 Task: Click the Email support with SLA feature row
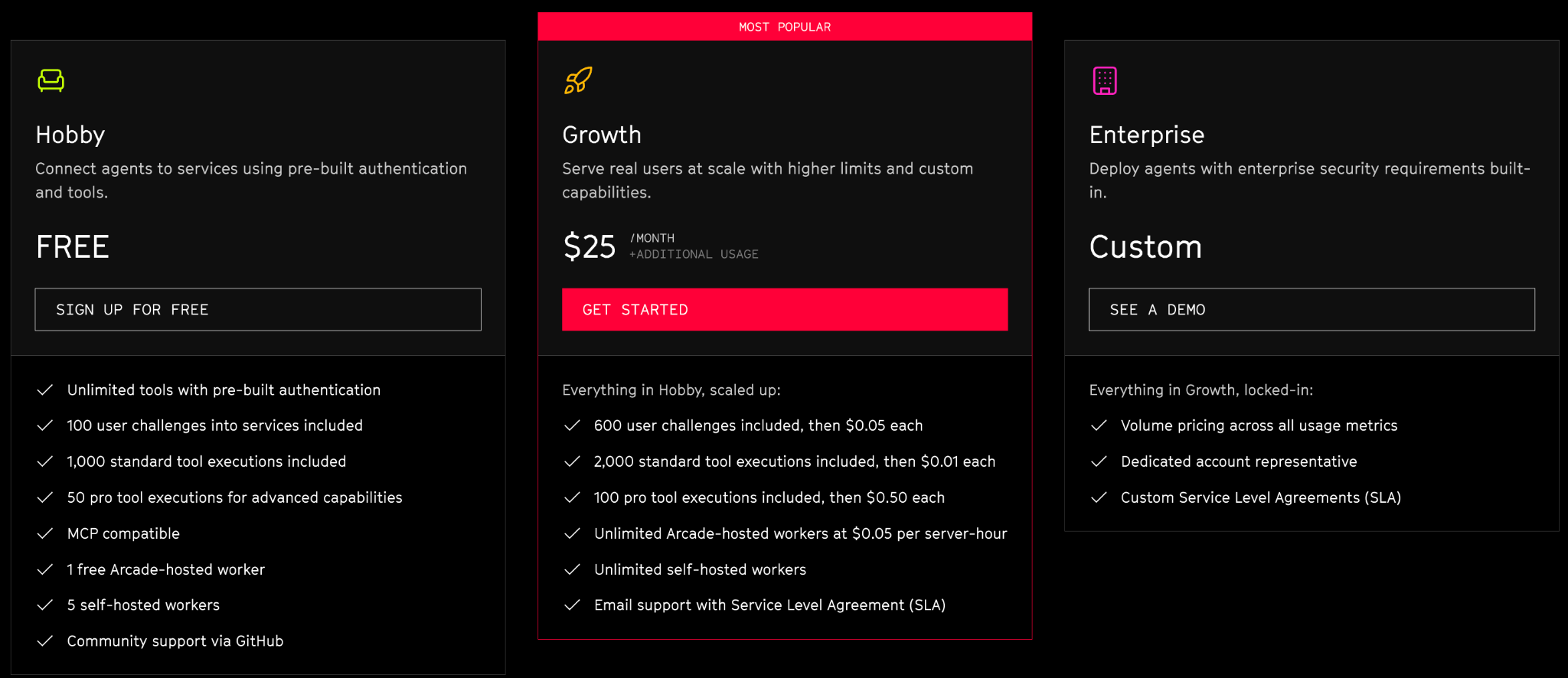(769, 605)
